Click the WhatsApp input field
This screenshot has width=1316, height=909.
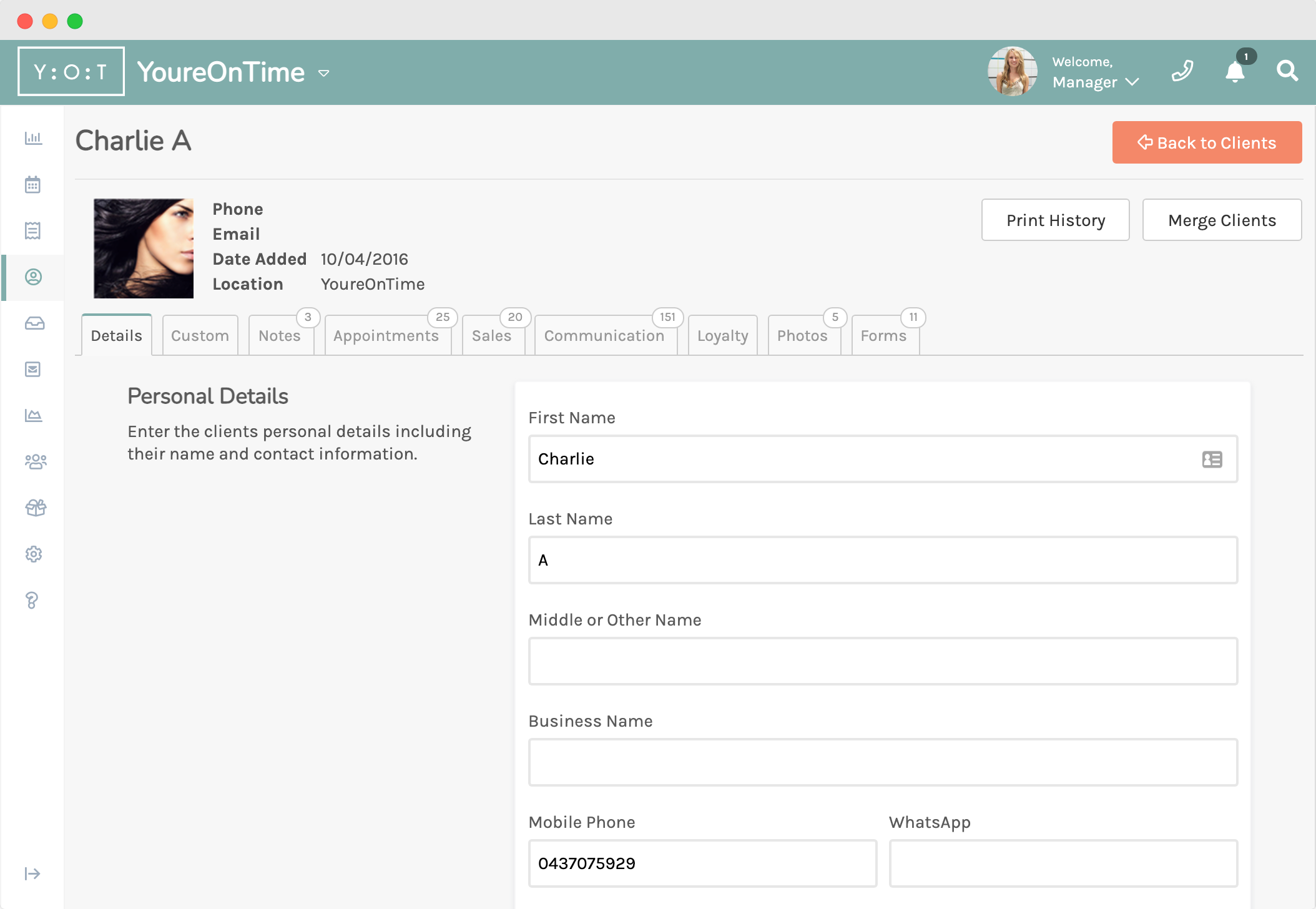pos(1063,863)
